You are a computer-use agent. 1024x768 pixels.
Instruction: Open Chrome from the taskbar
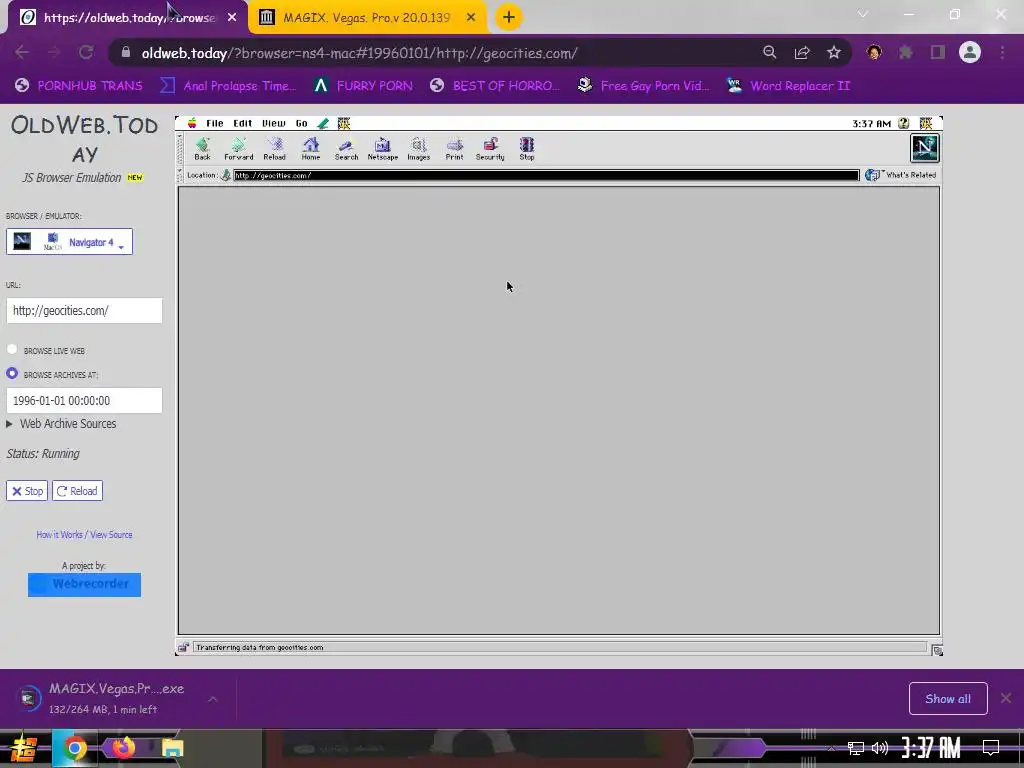point(74,748)
